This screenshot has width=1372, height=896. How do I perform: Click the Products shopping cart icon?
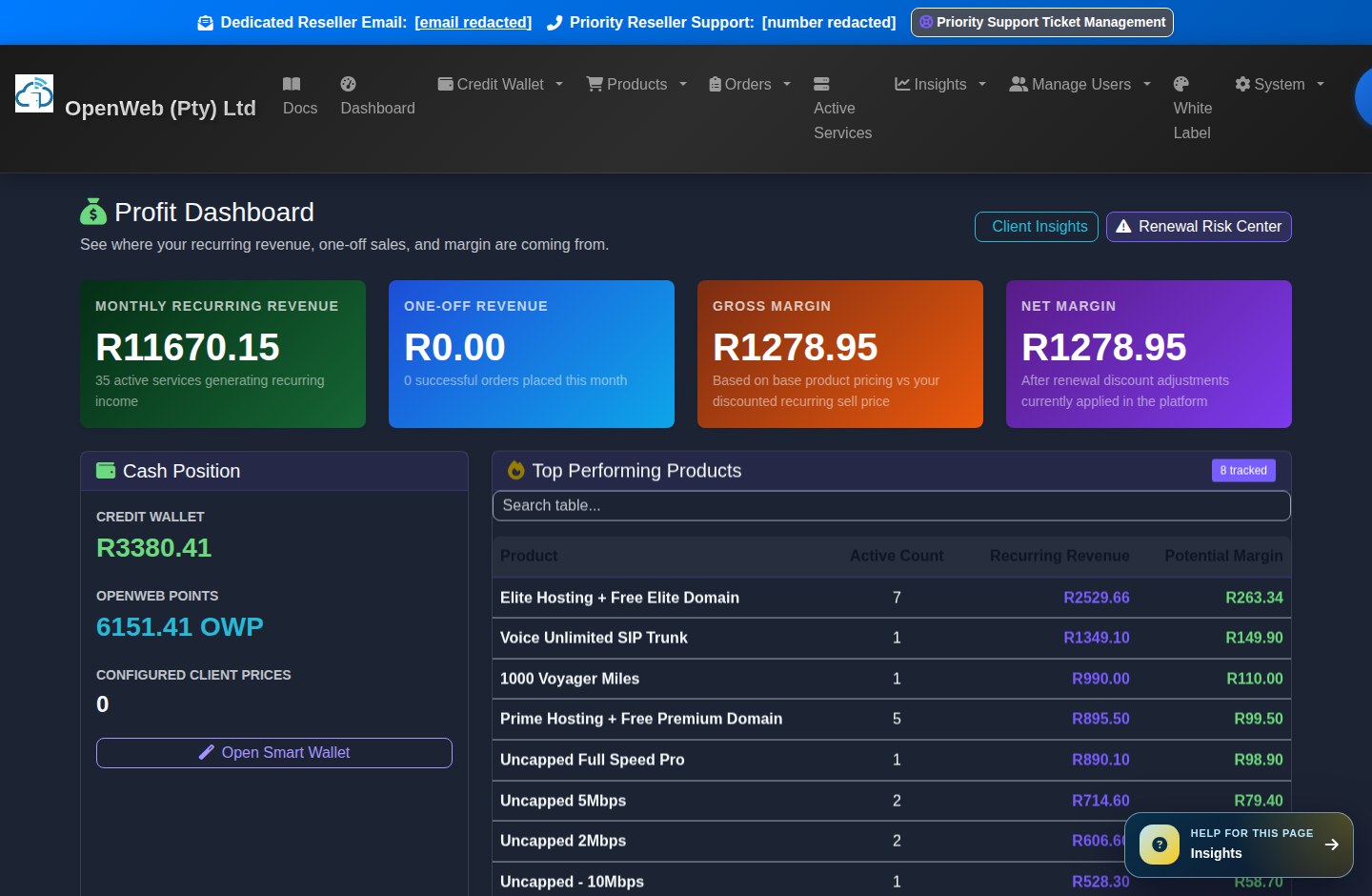(x=595, y=84)
